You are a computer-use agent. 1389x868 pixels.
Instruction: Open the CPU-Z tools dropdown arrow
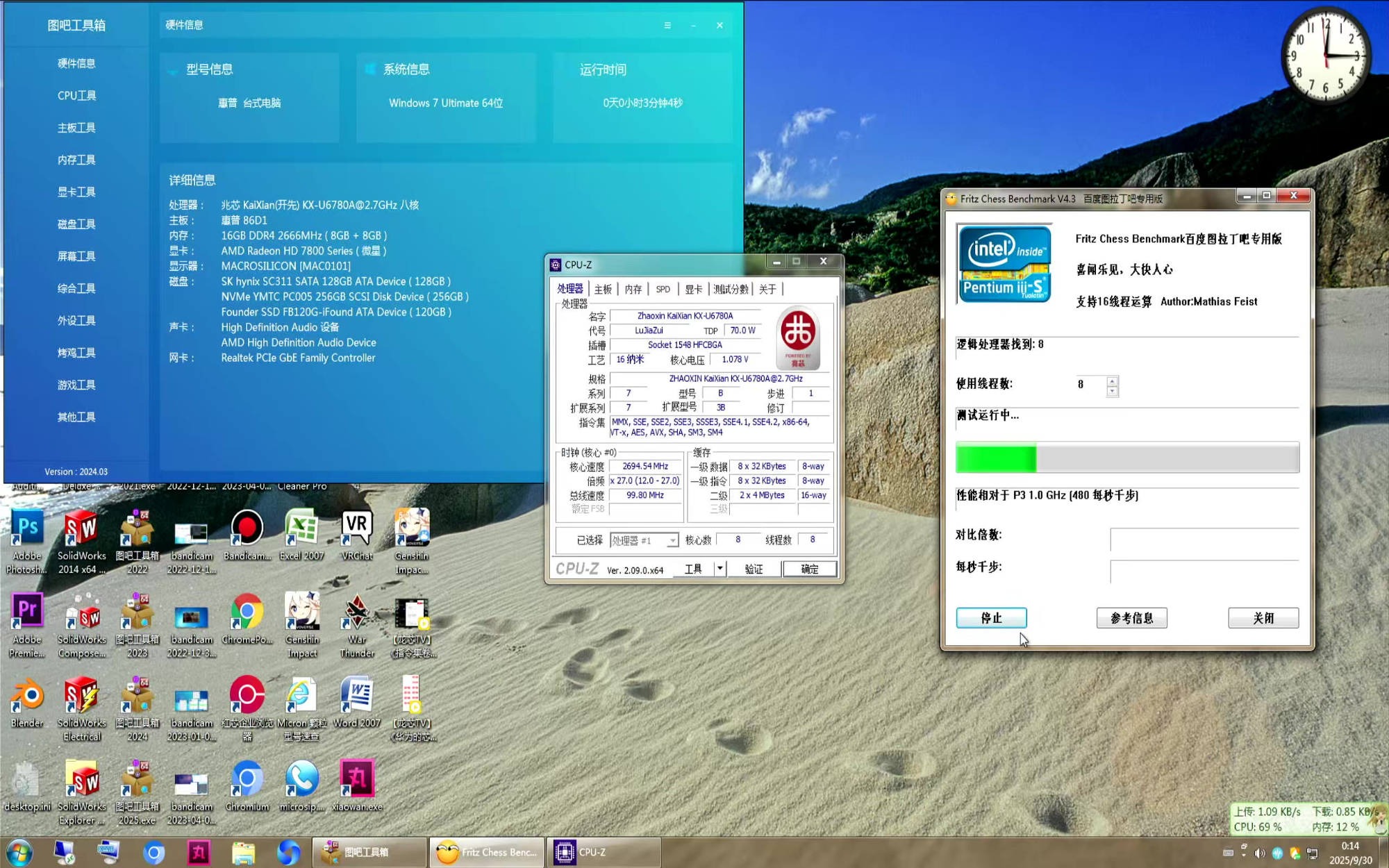(720, 569)
